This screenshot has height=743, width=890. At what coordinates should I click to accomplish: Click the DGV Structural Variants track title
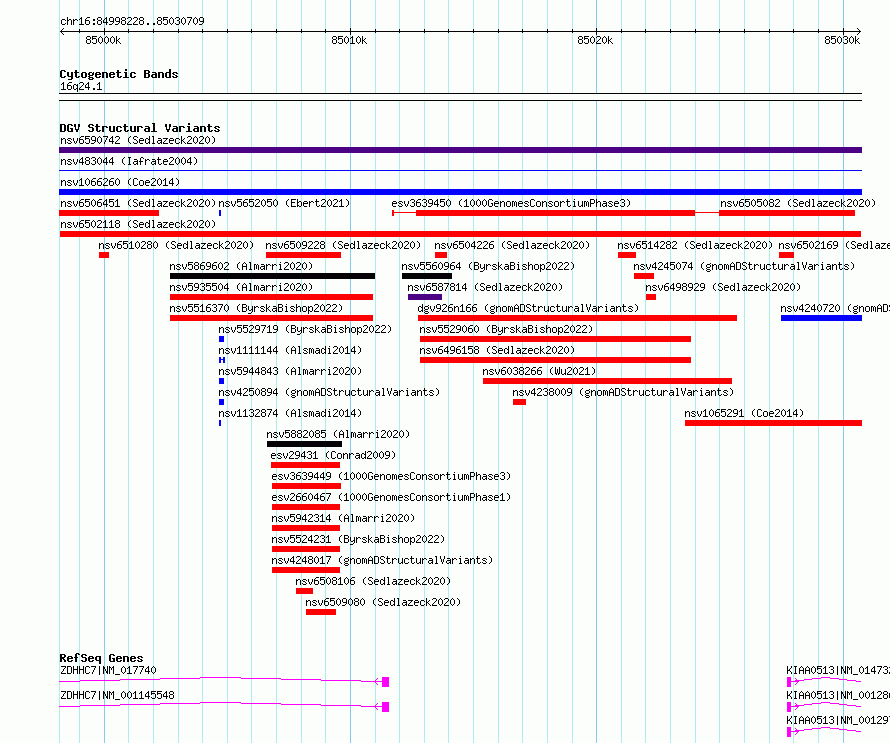coord(140,128)
